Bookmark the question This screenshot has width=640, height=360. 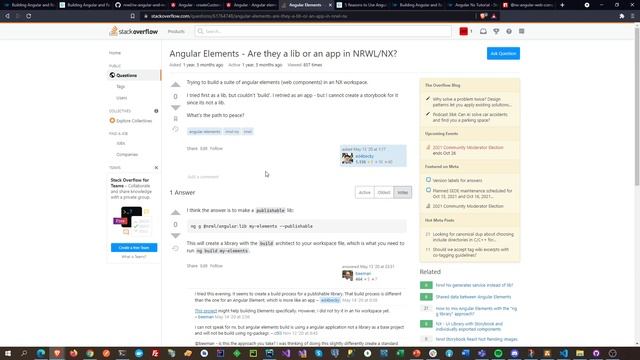176,119
